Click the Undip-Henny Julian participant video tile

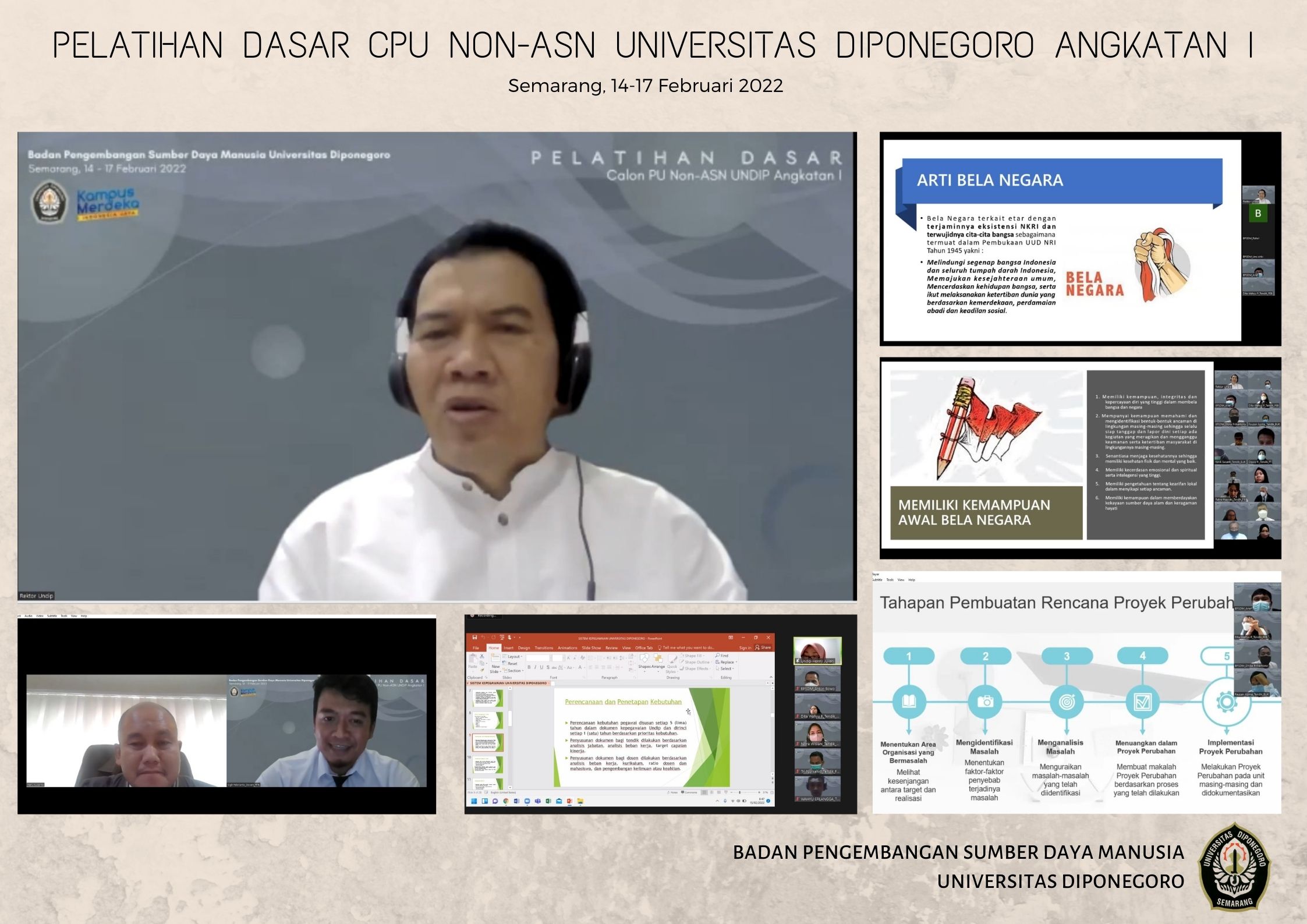(x=817, y=651)
